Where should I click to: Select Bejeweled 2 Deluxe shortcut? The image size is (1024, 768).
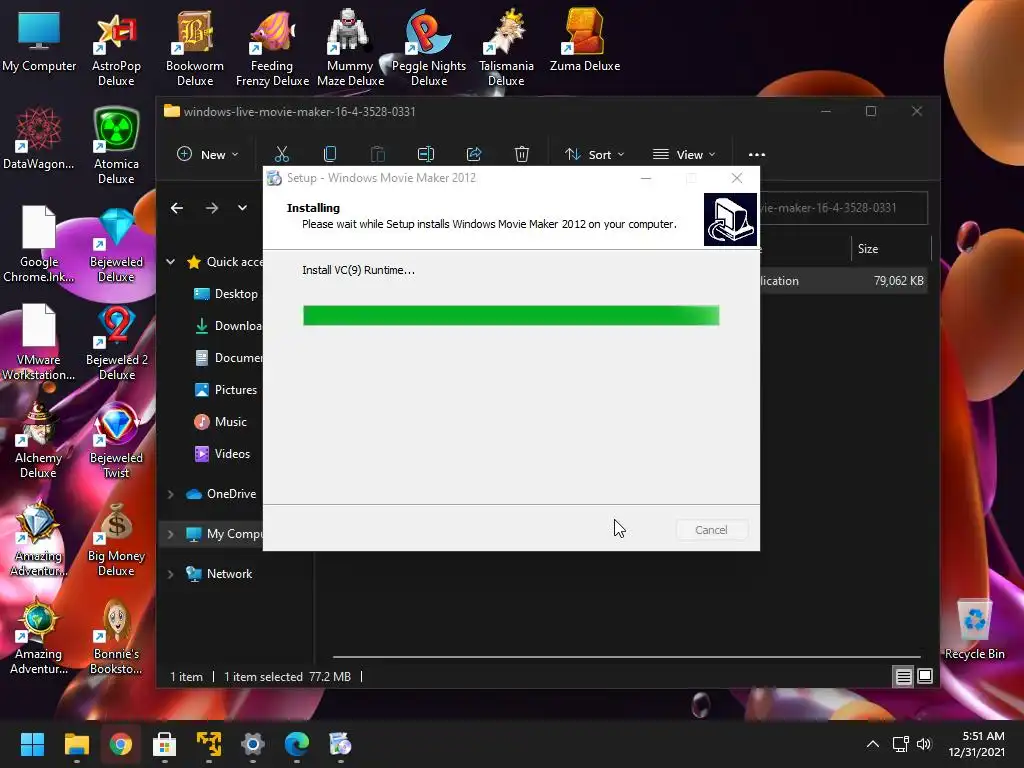116,342
